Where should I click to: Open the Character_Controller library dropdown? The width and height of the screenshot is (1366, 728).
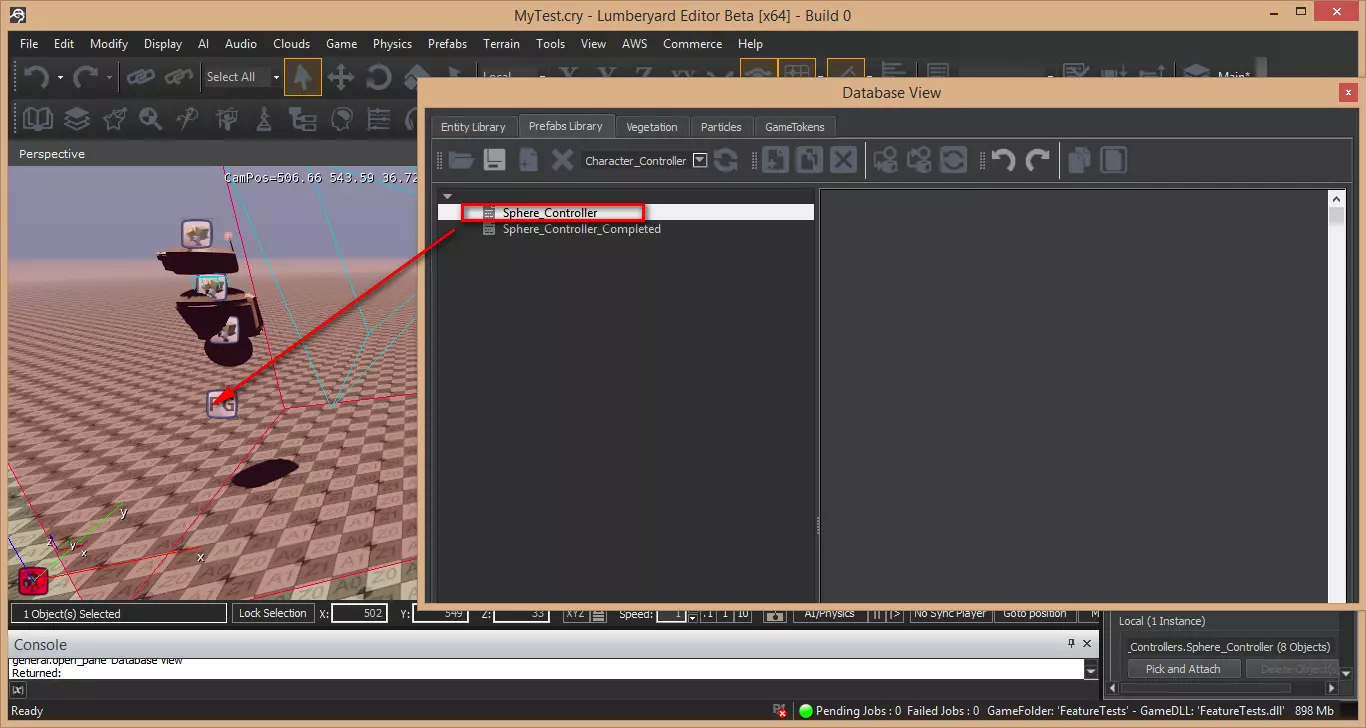(x=700, y=160)
